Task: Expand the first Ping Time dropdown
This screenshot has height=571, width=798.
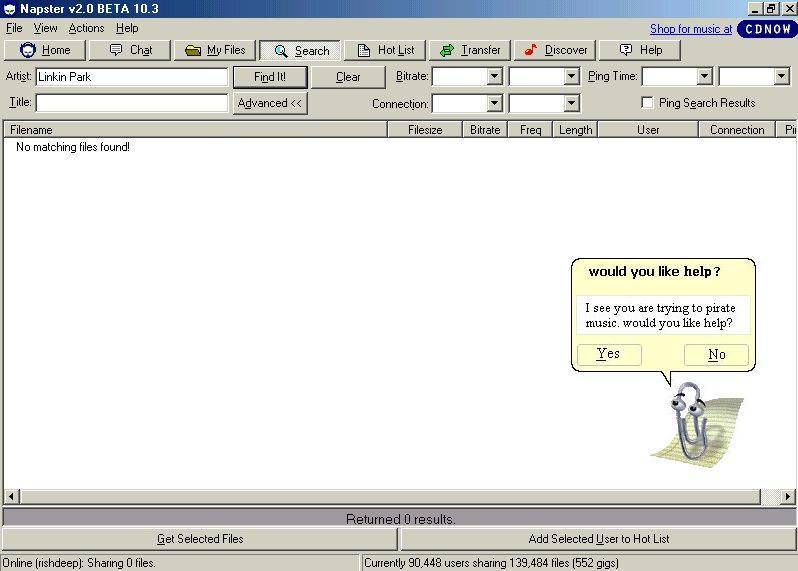Action: [704, 76]
